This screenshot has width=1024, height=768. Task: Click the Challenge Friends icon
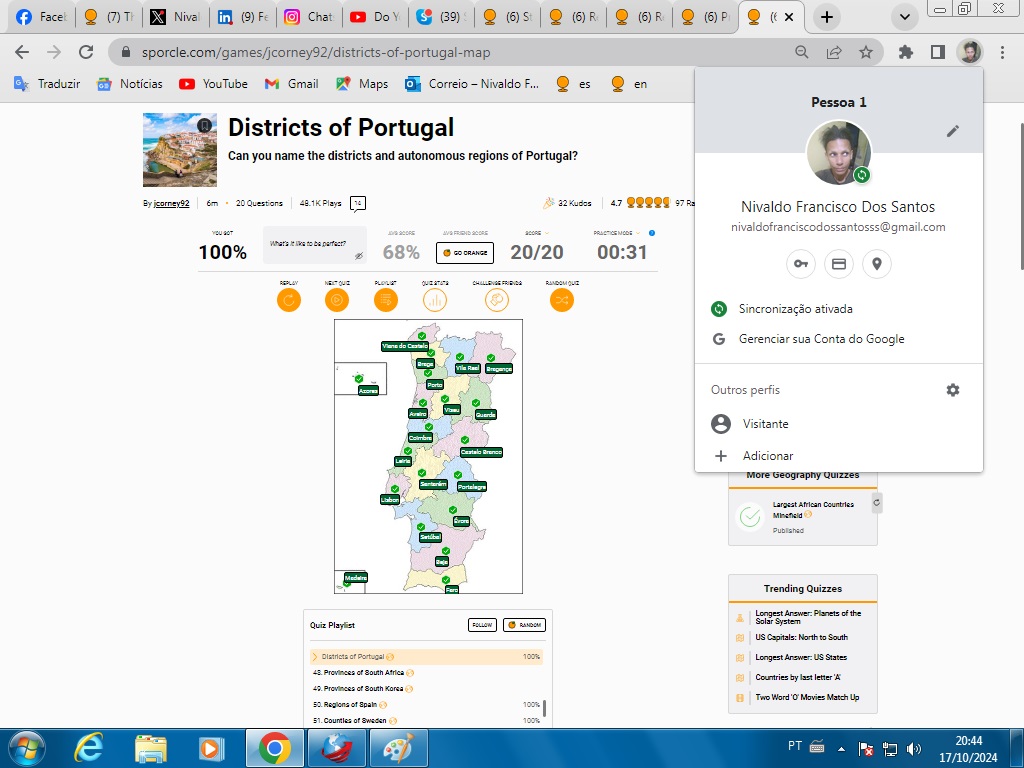(x=497, y=298)
